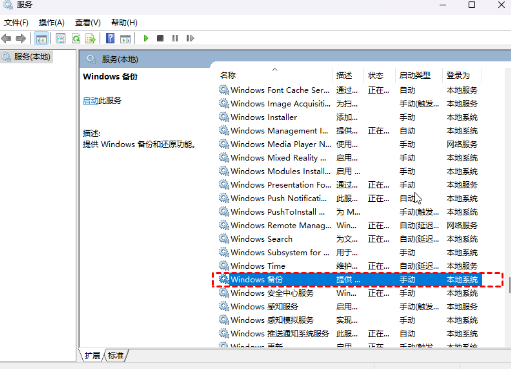Select the Windows Image Acquisition row
The height and width of the screenshot is (369, 511).
tap(350, 104)
